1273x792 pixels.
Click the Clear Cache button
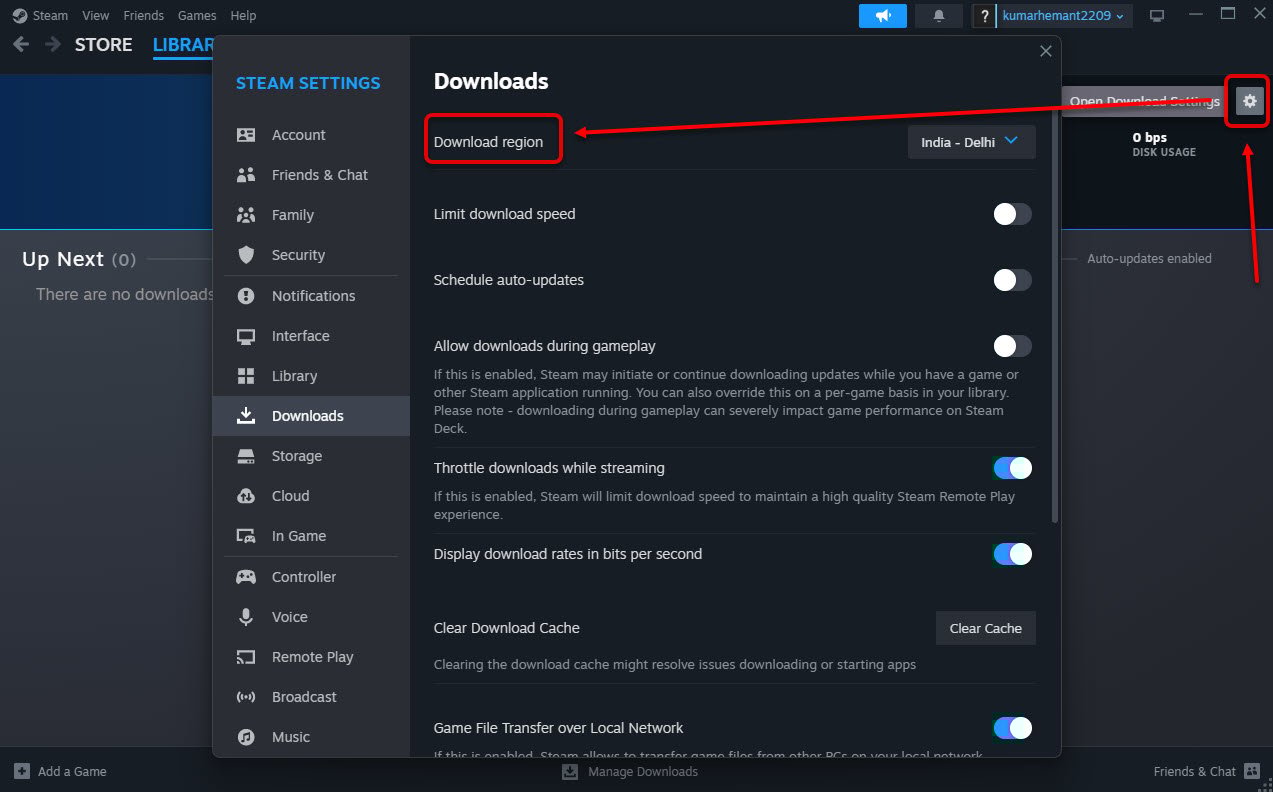pos(985,628)
